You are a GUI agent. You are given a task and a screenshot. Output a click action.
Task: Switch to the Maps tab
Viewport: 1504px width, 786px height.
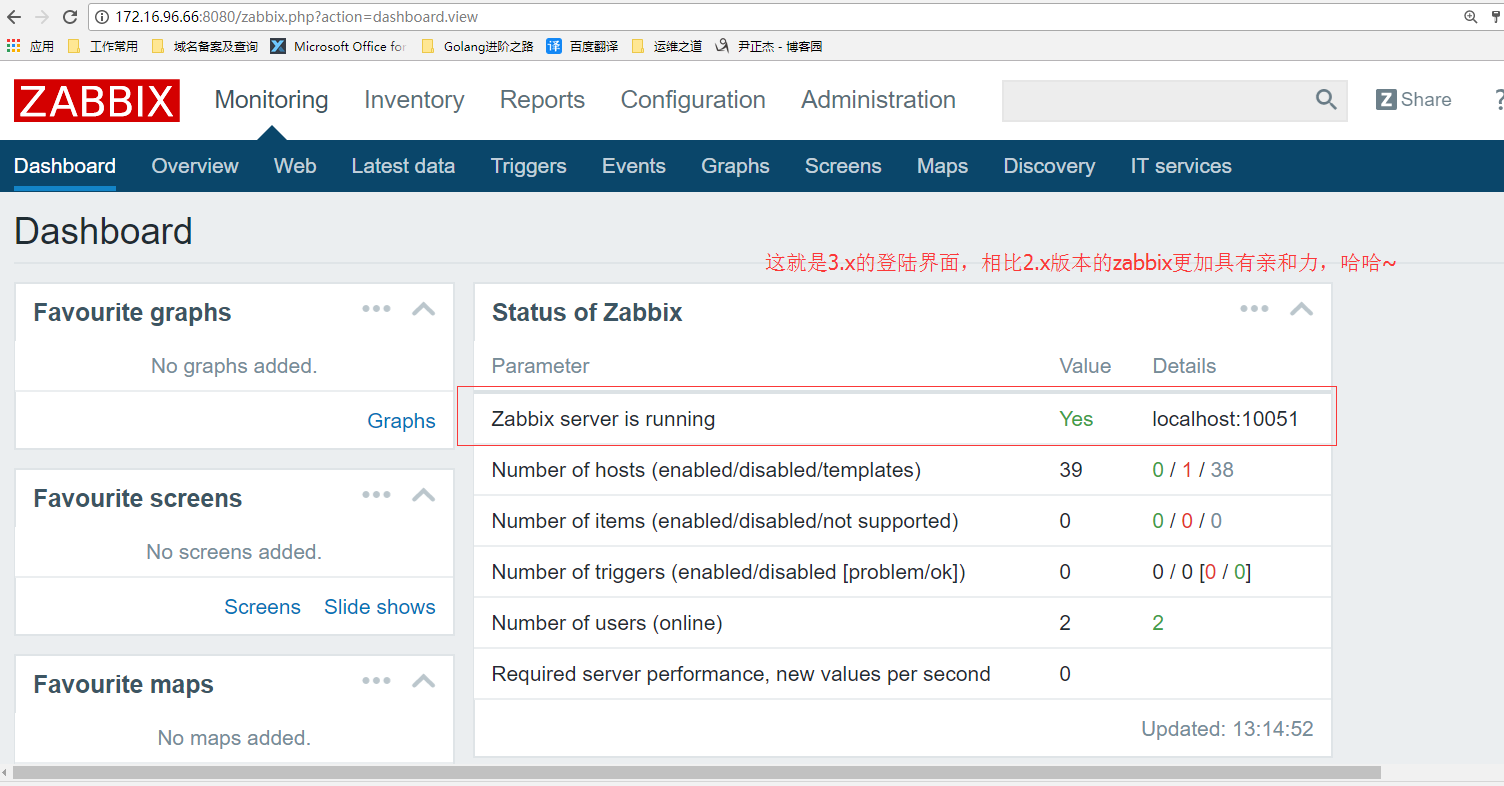pos(942,166)
